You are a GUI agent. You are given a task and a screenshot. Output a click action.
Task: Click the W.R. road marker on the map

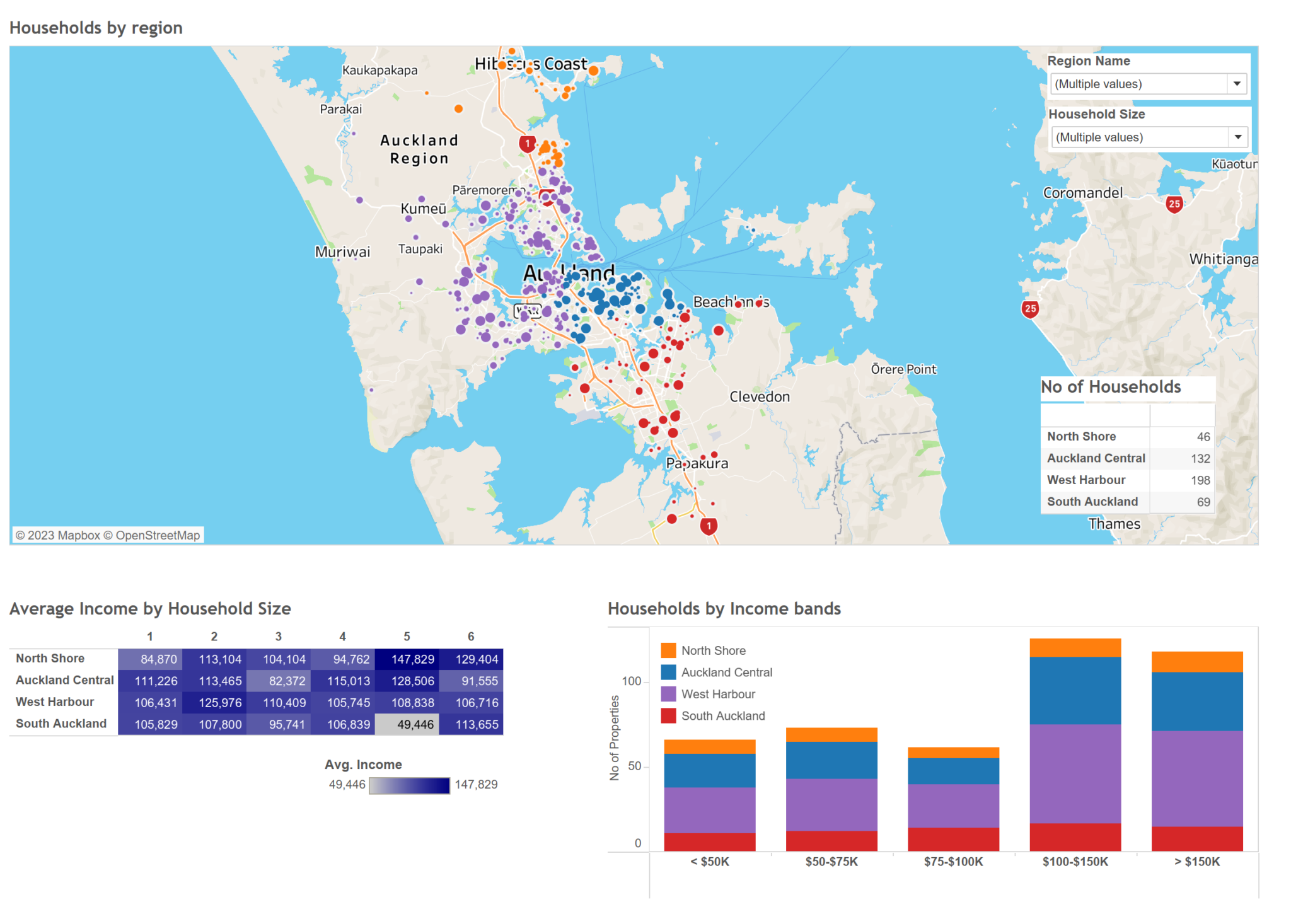pyautogui.click(x=528, y=310)
